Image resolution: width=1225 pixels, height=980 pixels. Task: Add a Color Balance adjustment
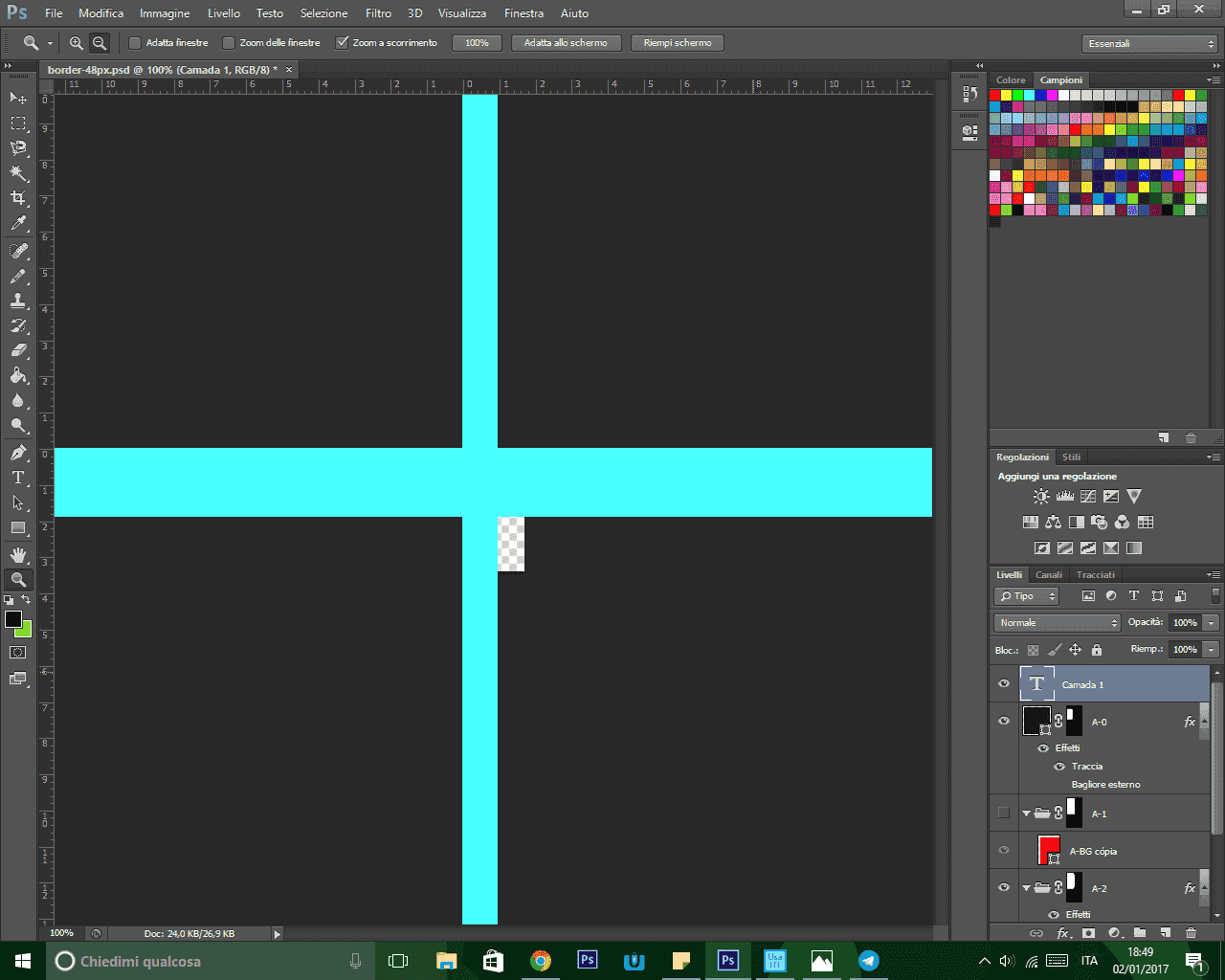(x=1054, y=522)
